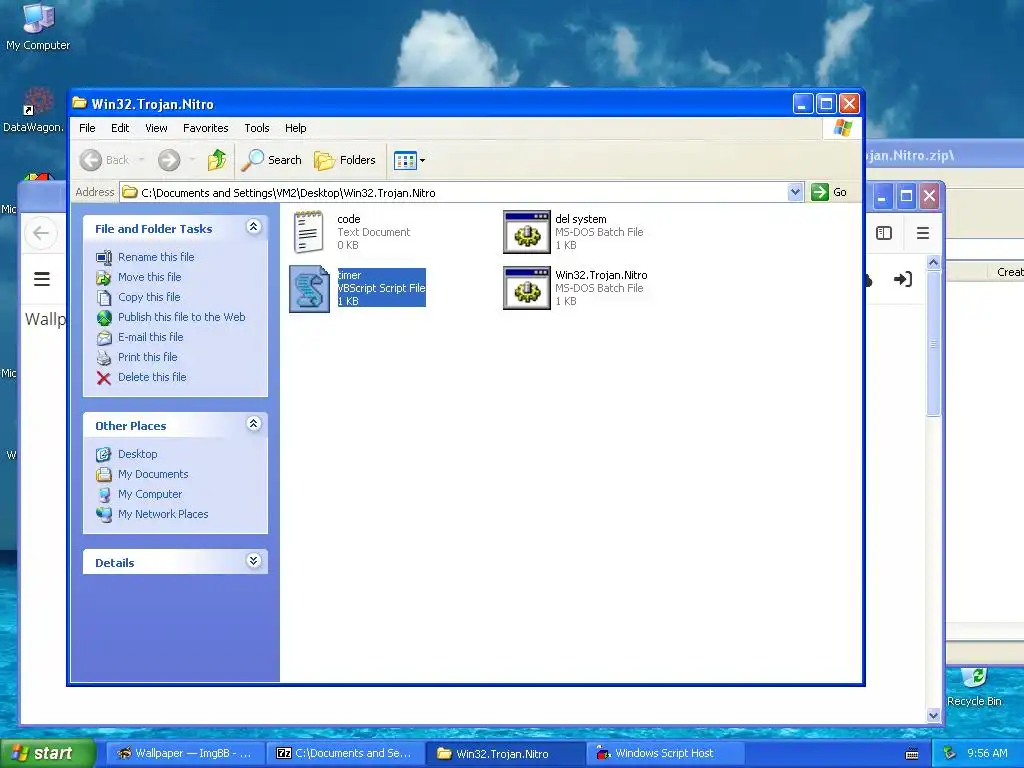Click the background browser vertical scrollbar thumb
The height and width of the screenshot is (768, 1024).
(x=933, y=343)
